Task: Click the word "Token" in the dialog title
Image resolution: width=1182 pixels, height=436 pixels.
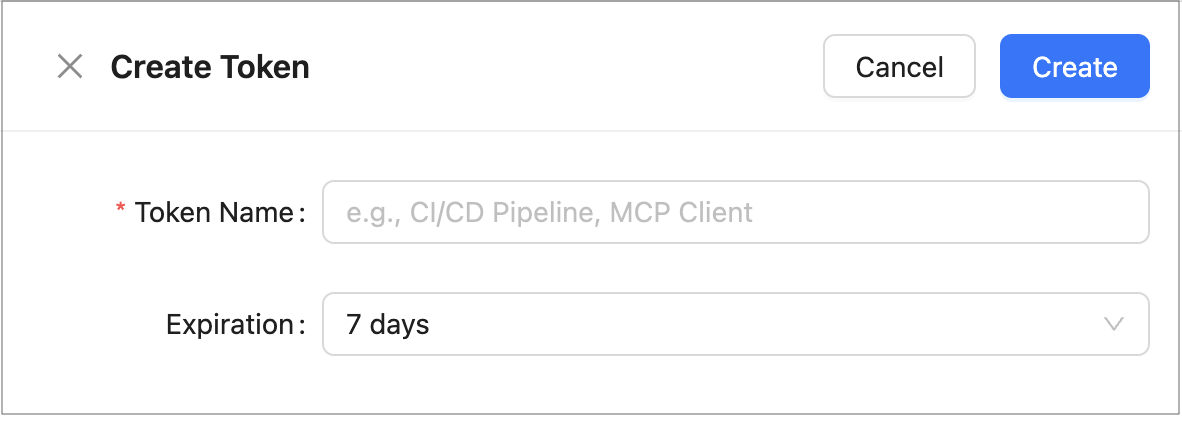Action: click(264, 67)
